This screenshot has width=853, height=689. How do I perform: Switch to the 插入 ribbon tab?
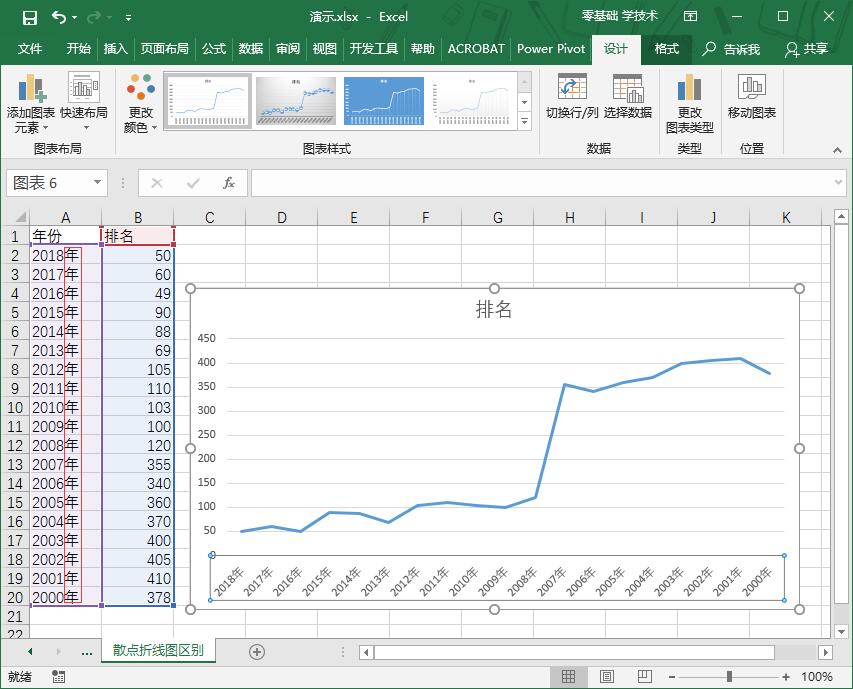(115, 49)
